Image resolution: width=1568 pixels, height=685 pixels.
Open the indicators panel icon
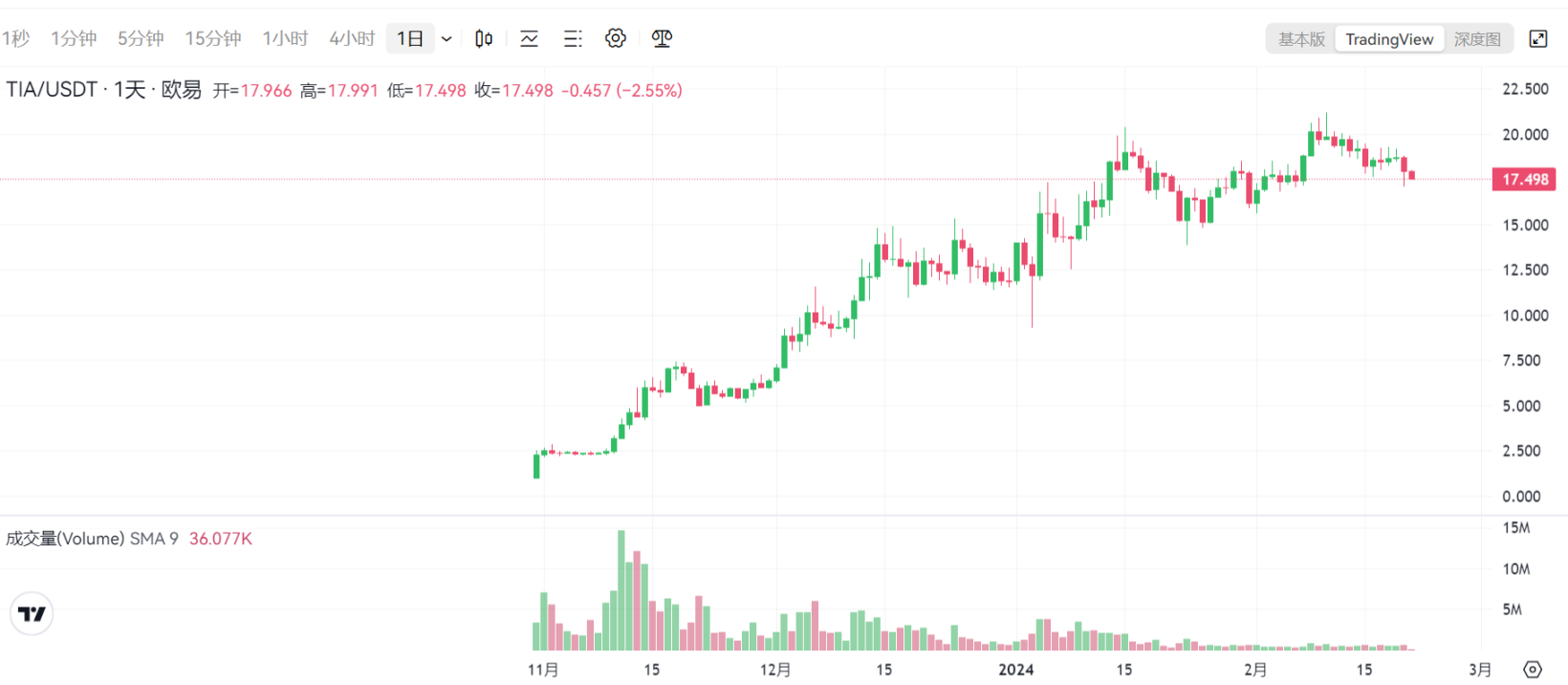(x=529, y=38)
